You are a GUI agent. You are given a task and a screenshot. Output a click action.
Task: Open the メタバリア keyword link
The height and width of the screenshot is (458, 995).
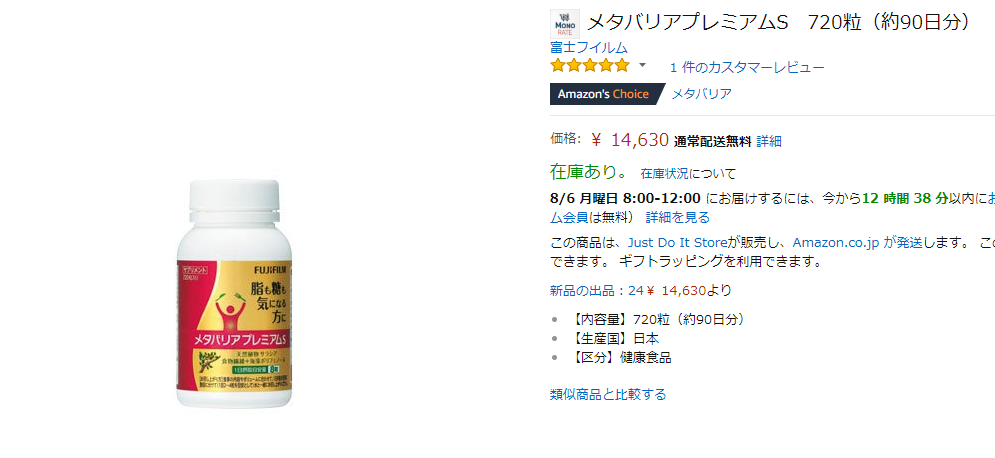tap(701, 94)
